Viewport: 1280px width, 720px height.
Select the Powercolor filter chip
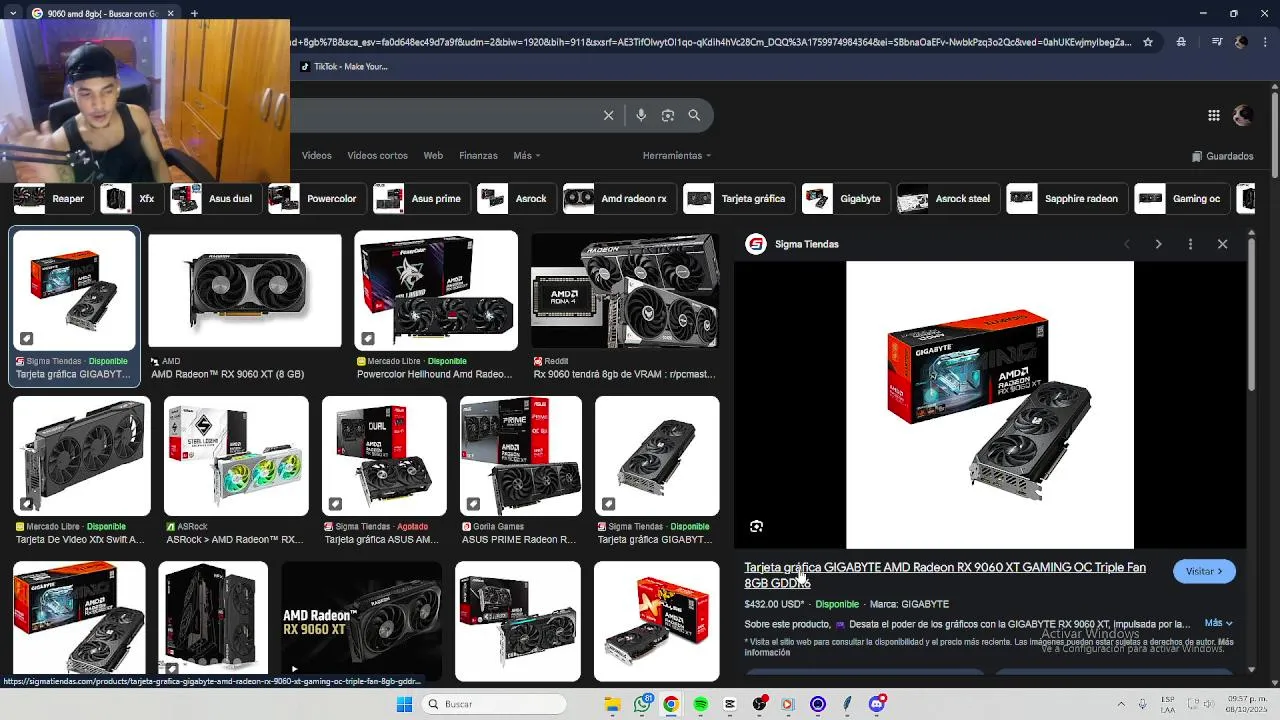tap(315, 199)
